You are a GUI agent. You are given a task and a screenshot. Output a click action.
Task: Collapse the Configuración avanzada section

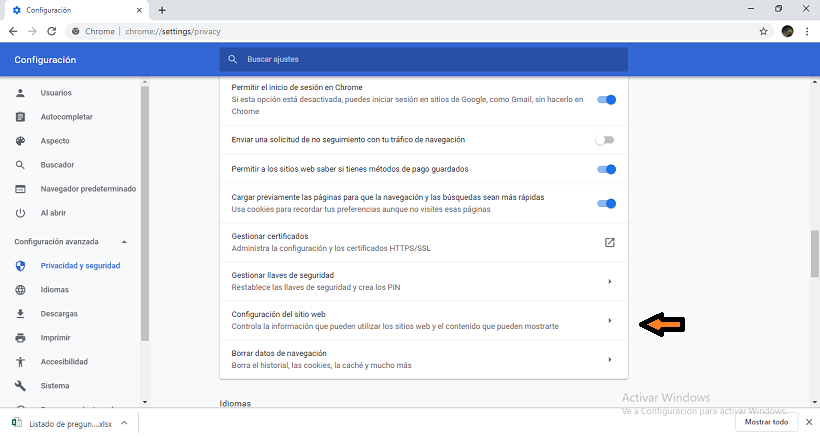coord(124,242)
